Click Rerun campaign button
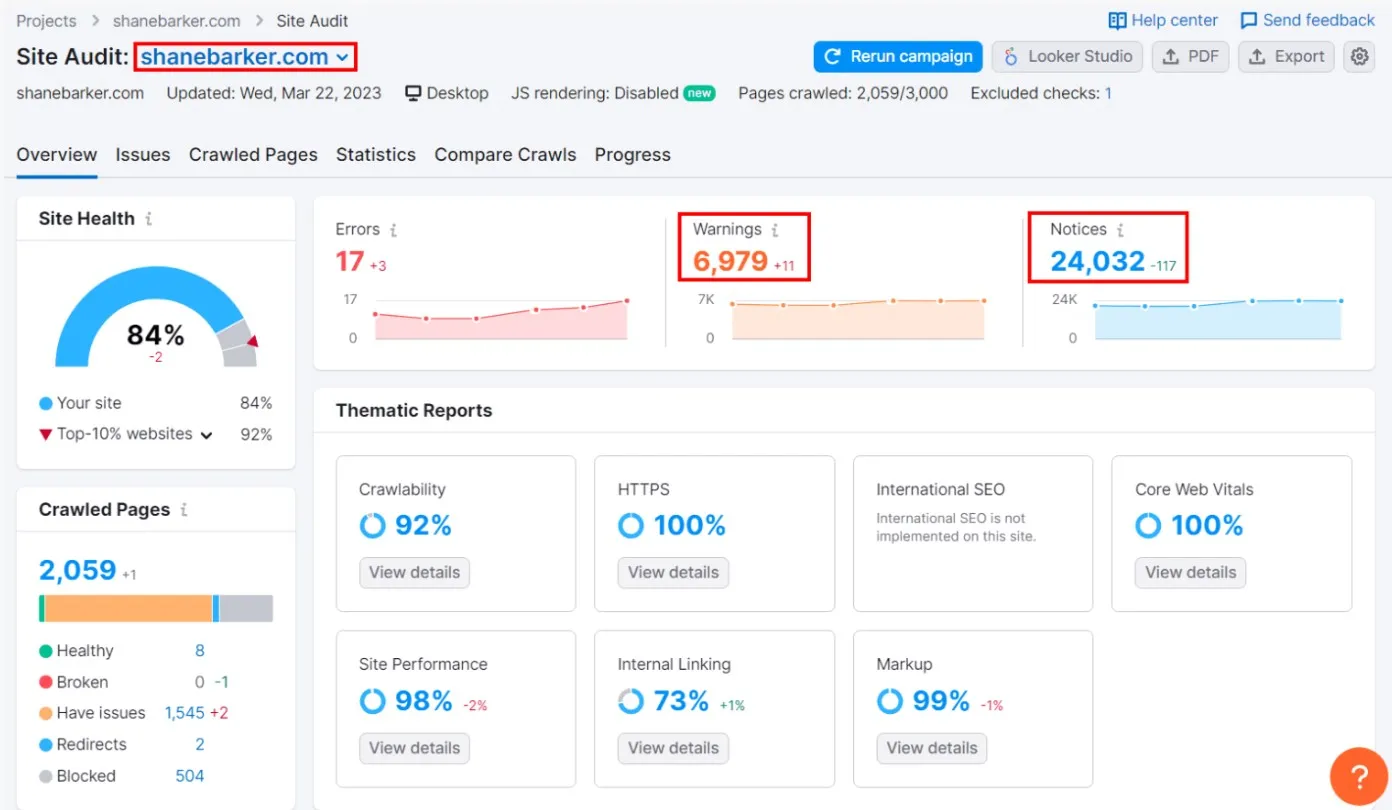 click(x=898, y=57)
